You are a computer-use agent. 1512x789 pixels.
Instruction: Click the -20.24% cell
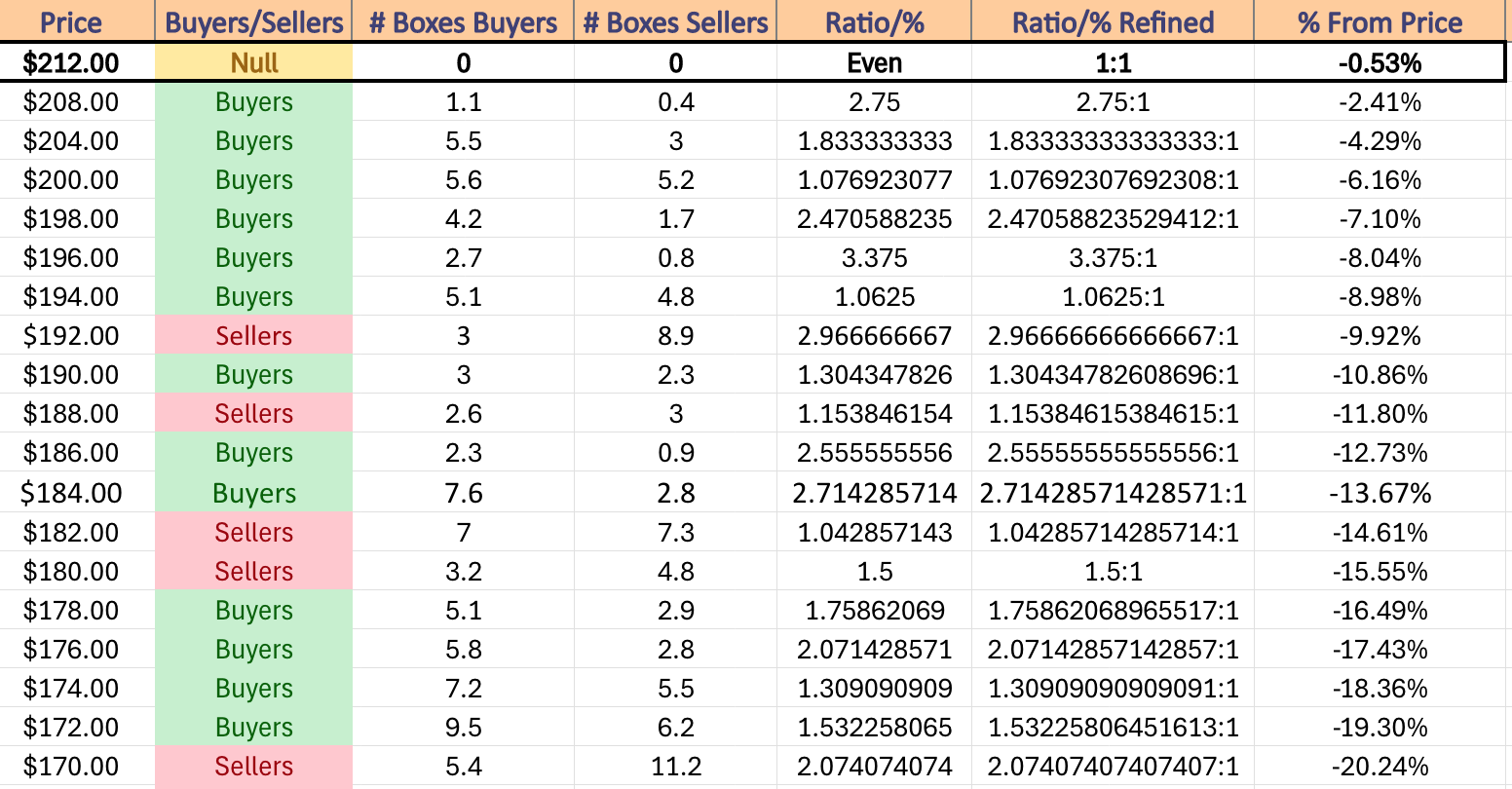[x=1380, y=766]
